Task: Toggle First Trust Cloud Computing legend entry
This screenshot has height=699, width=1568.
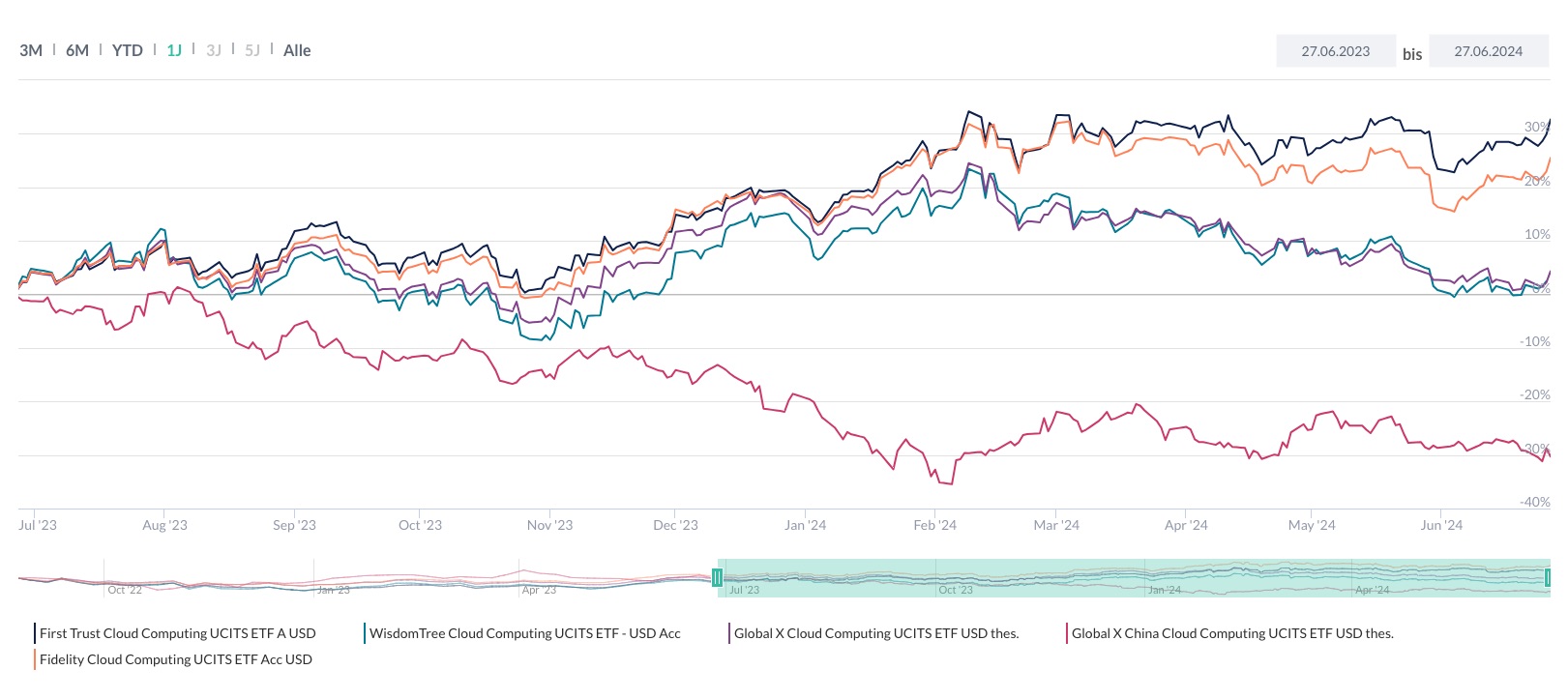Action: click(177, 633)
